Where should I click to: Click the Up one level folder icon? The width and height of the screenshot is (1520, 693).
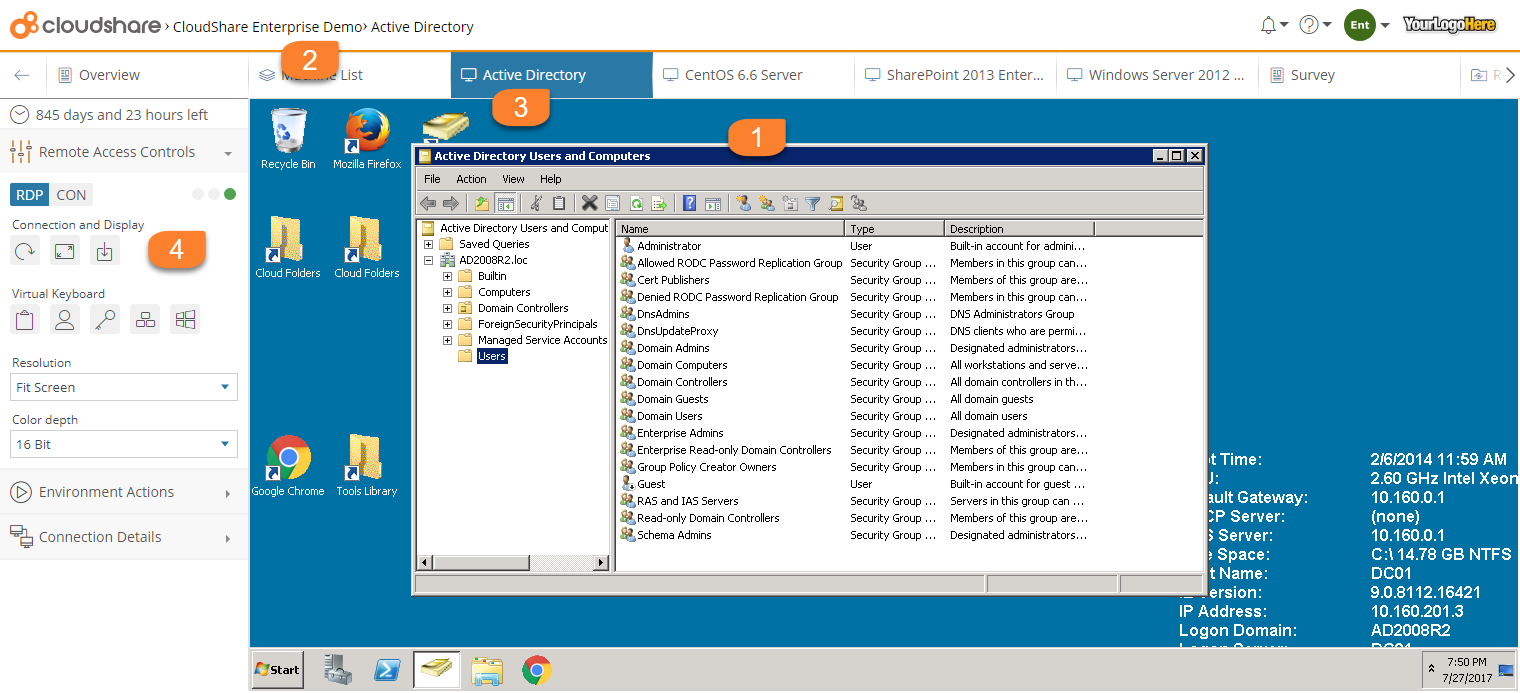click(x=482, y=203)
